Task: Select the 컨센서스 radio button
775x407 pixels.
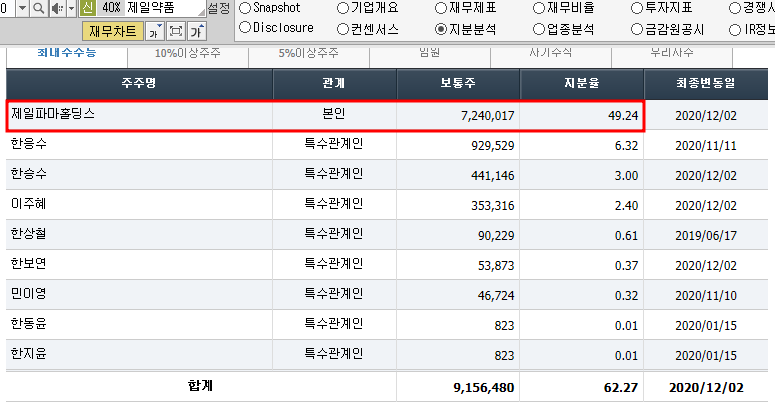Action: [x=343, y=29]
